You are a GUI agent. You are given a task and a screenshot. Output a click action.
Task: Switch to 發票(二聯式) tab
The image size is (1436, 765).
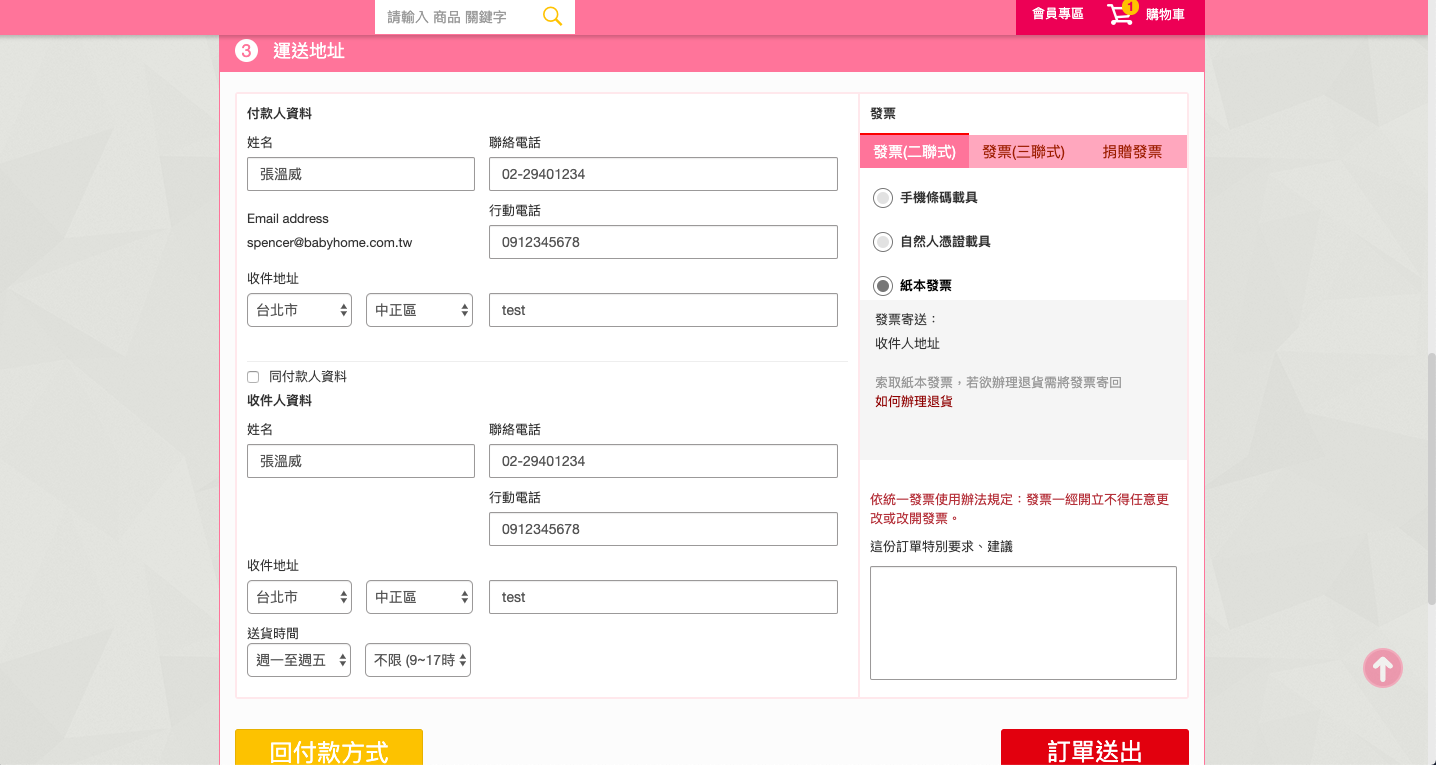(x=914, y=152)
